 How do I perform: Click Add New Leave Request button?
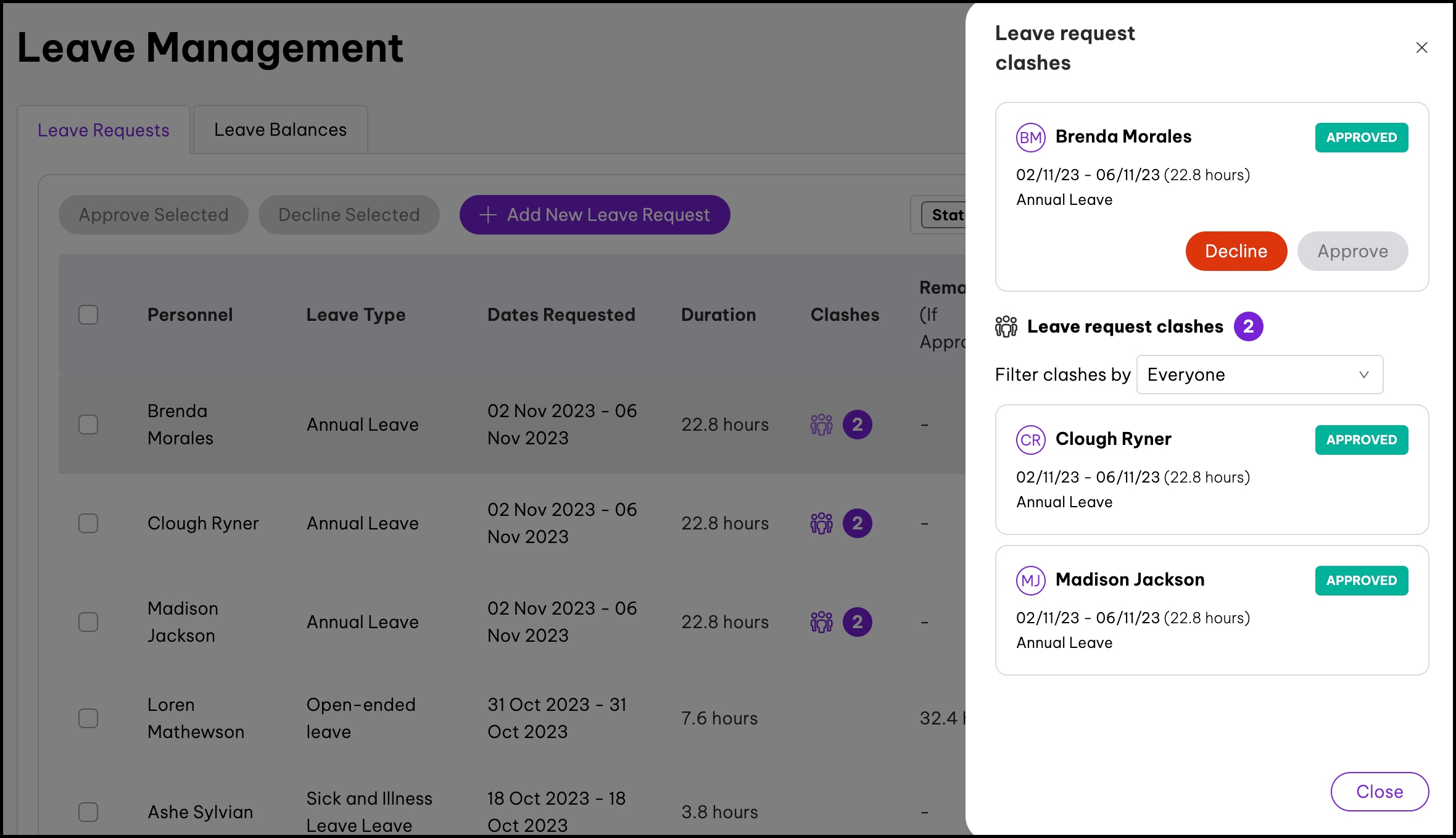594,215
